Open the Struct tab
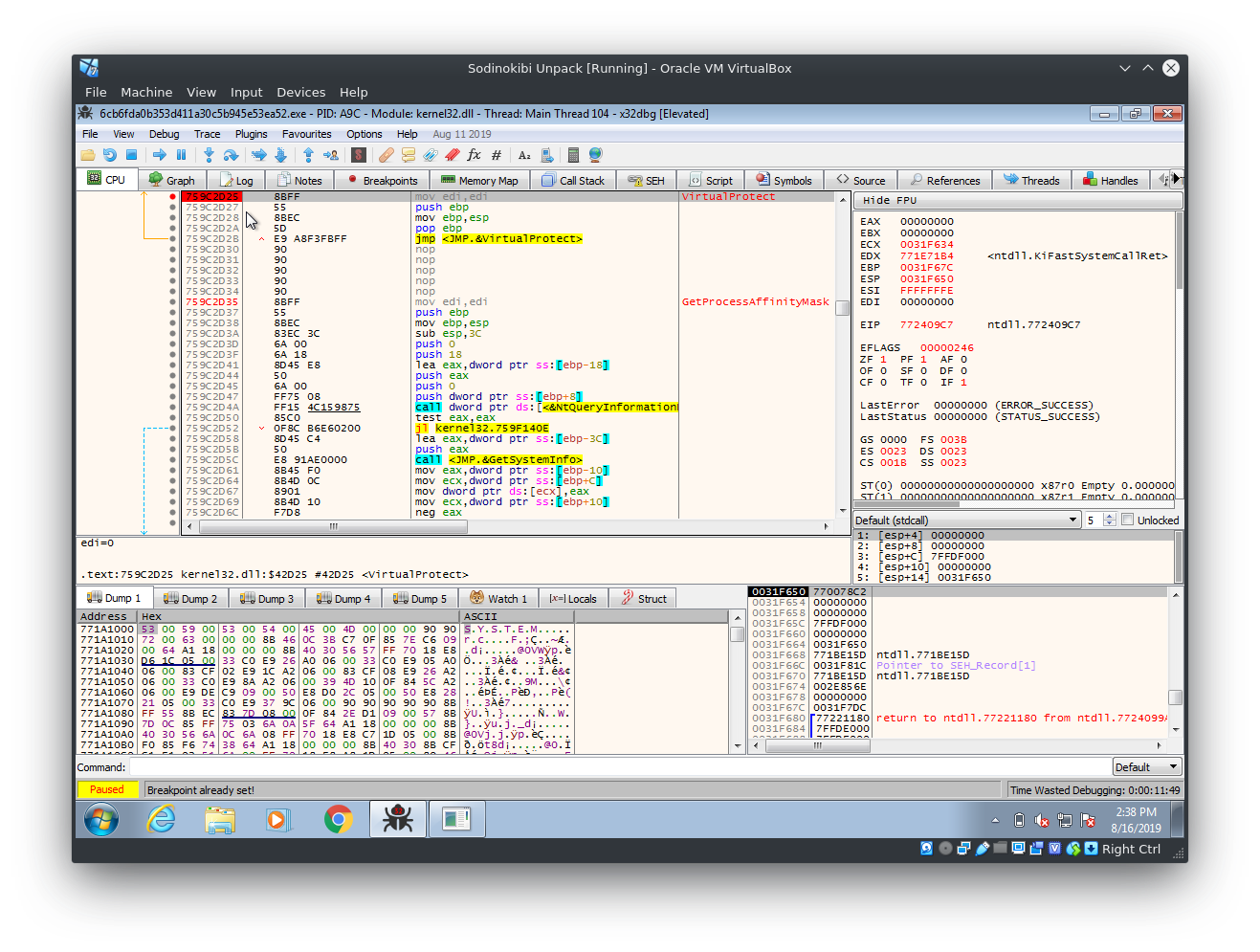This screenshot has height=952, width=1260. tap(644, 598)
